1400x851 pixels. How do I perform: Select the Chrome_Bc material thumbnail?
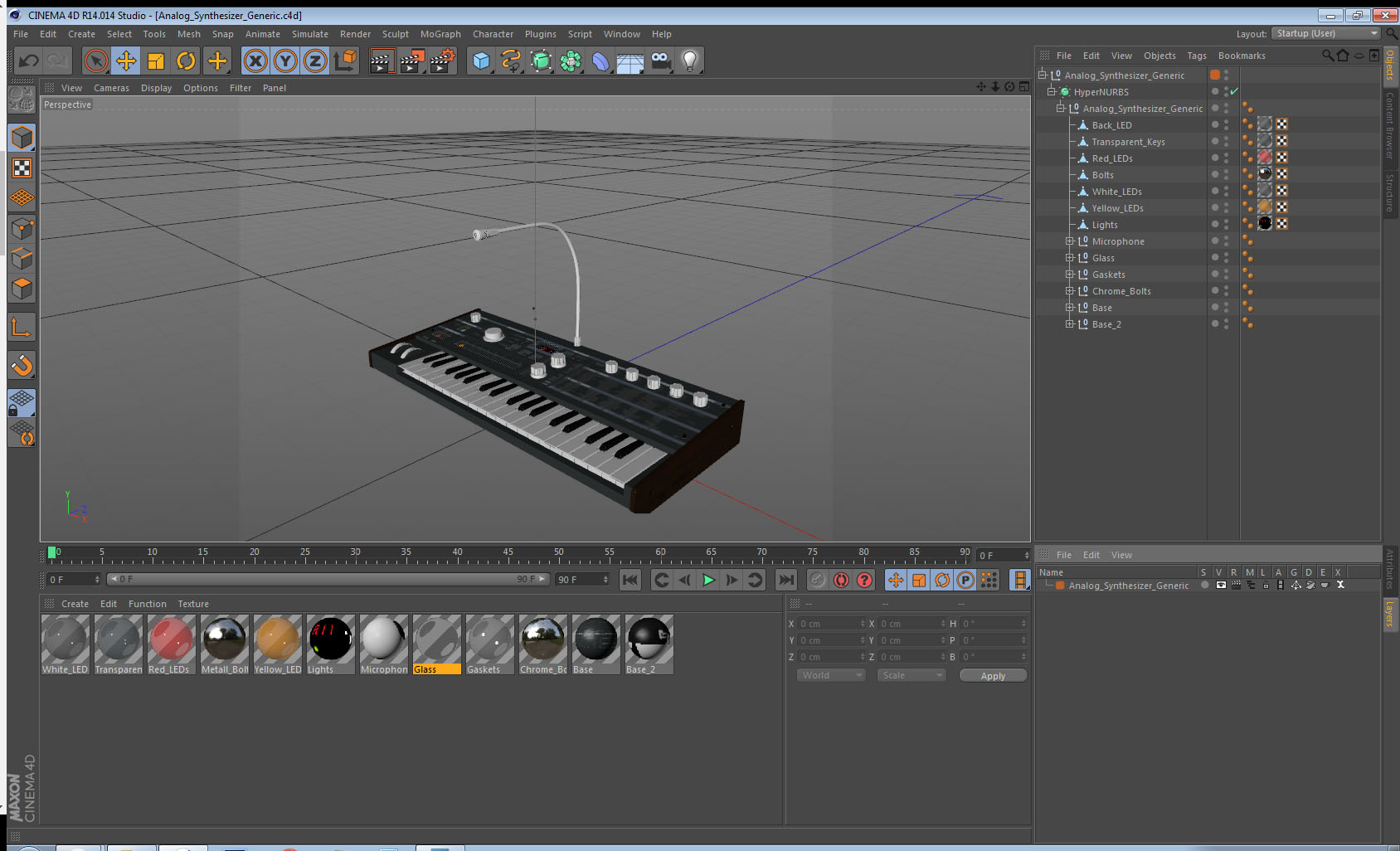(543, 644)
